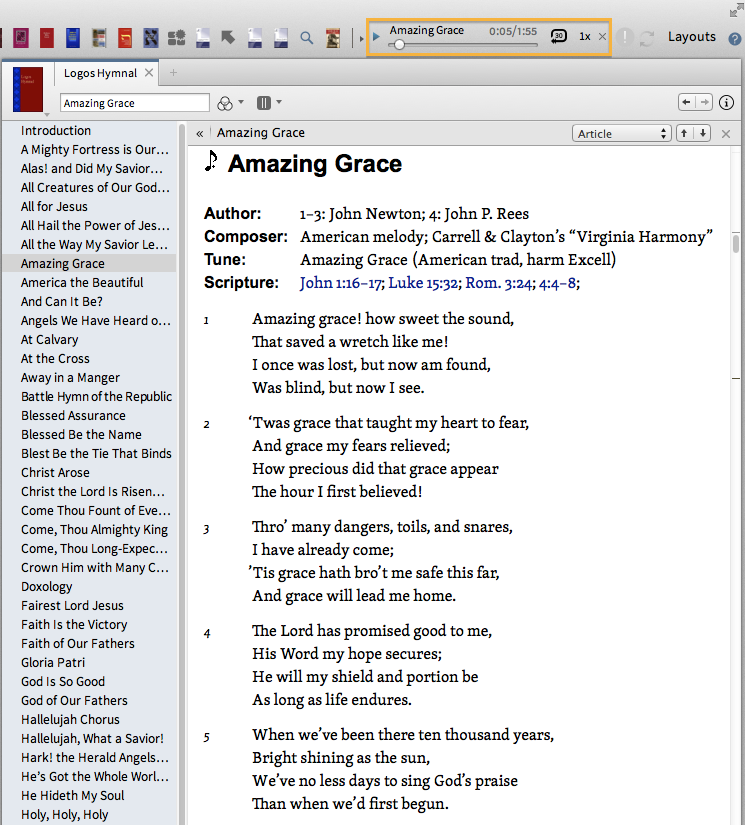Click the window expand arrows icon

737,9
